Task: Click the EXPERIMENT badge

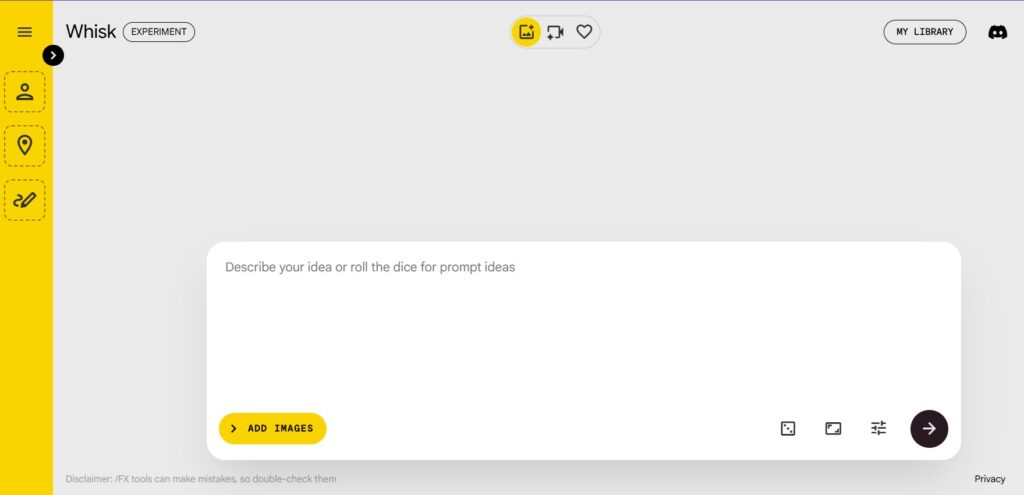Action: tap(159, 32)
